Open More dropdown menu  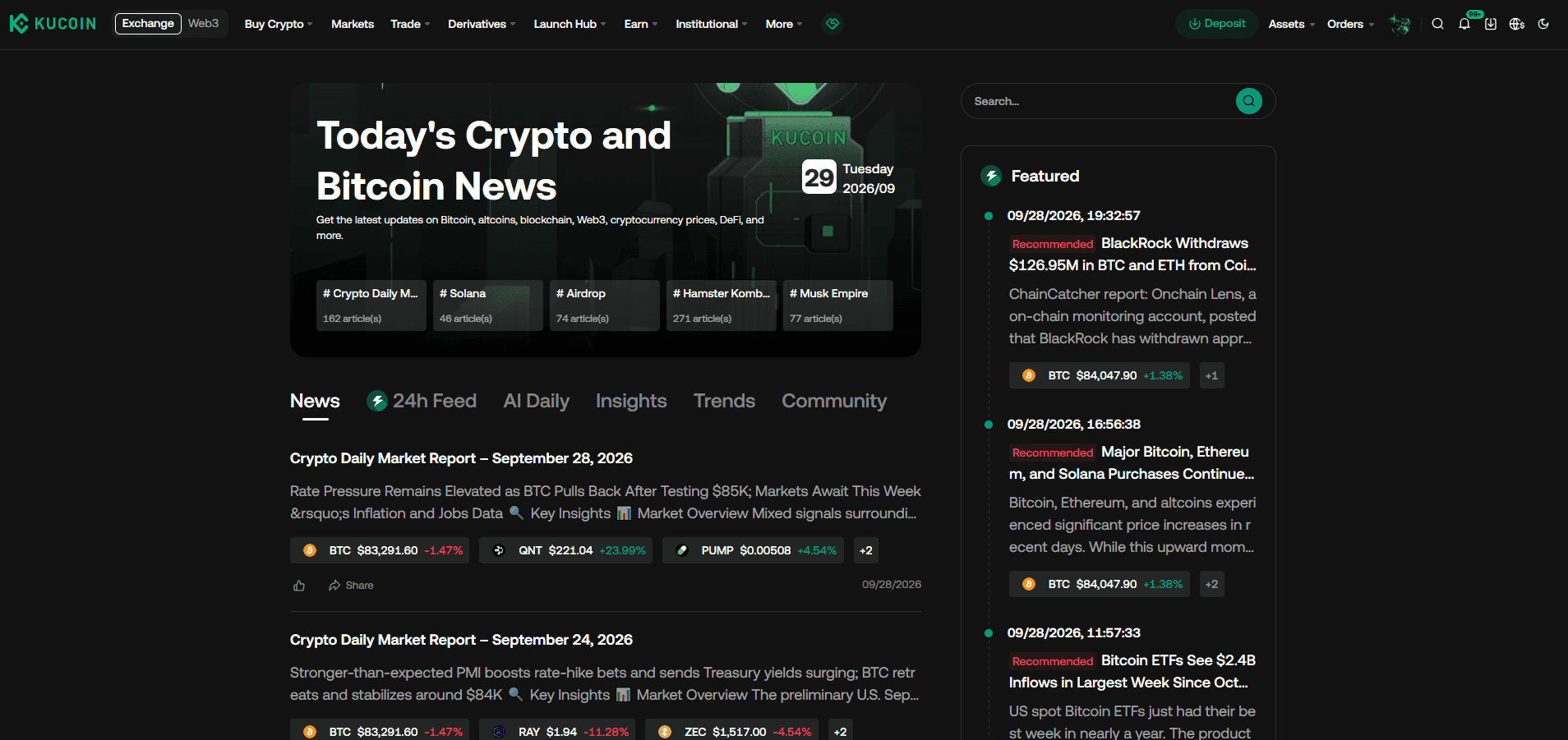(x=784, y=24)
